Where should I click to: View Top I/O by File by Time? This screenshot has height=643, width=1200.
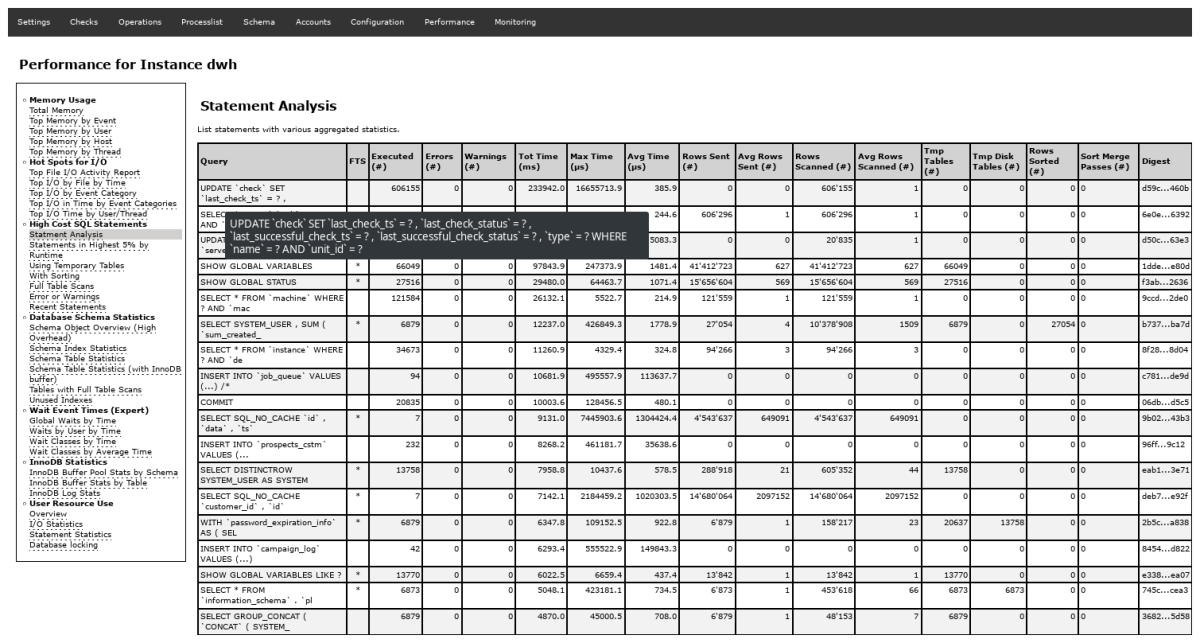[77, 183]
